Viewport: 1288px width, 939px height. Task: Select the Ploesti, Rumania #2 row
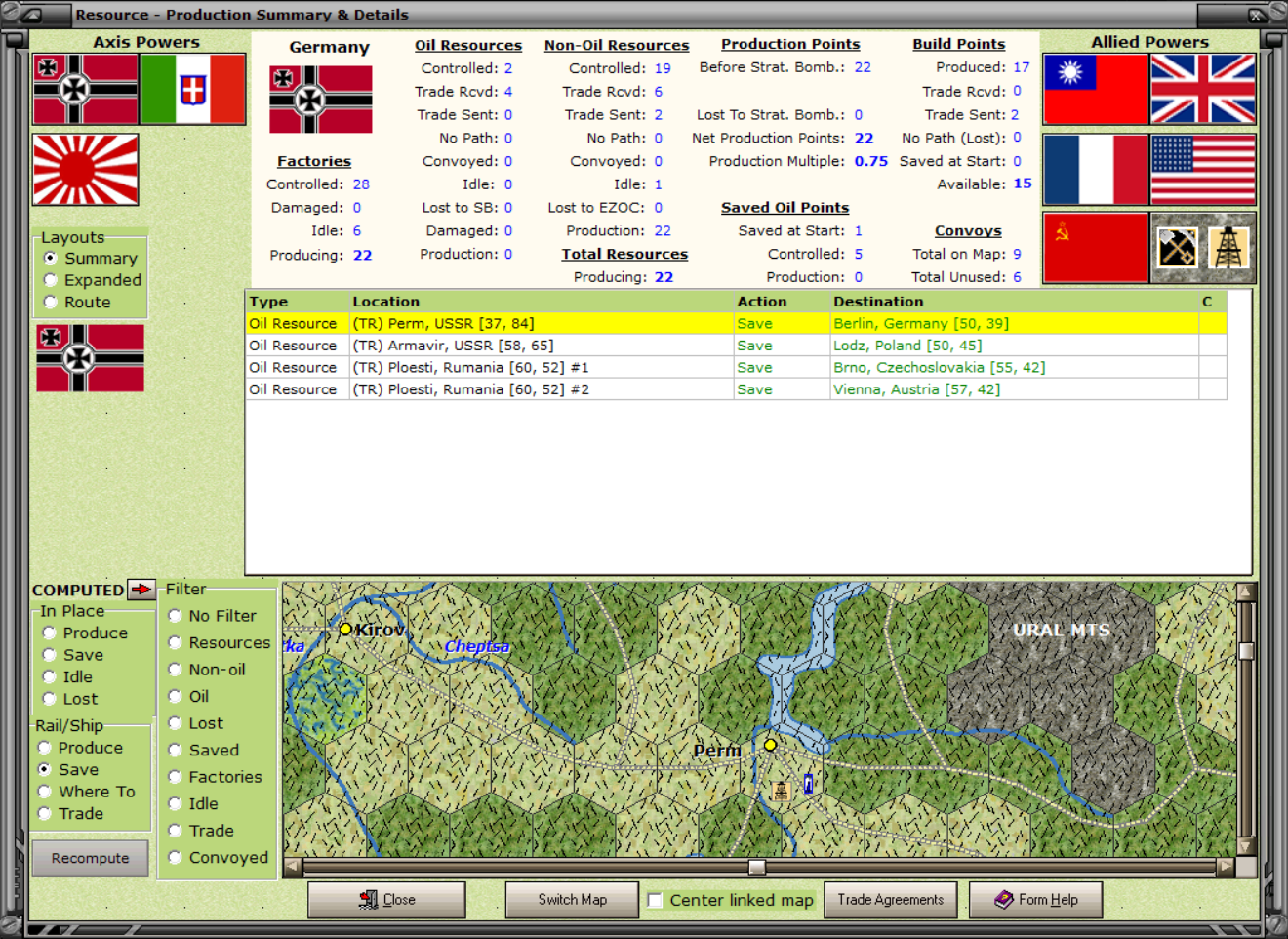(x=737, y=388)
